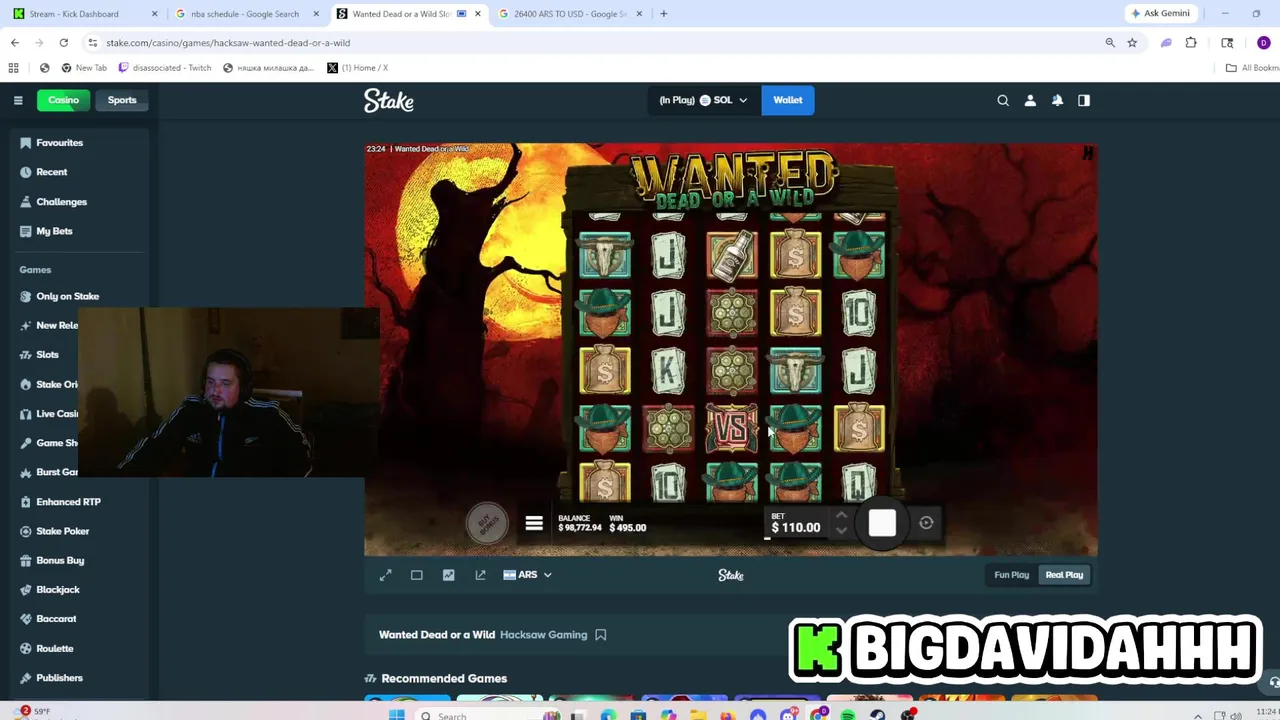The width and height of the screenshot is (1280, 720).
Task: Switch to the Sports section
Action: [x=122, y=100]
